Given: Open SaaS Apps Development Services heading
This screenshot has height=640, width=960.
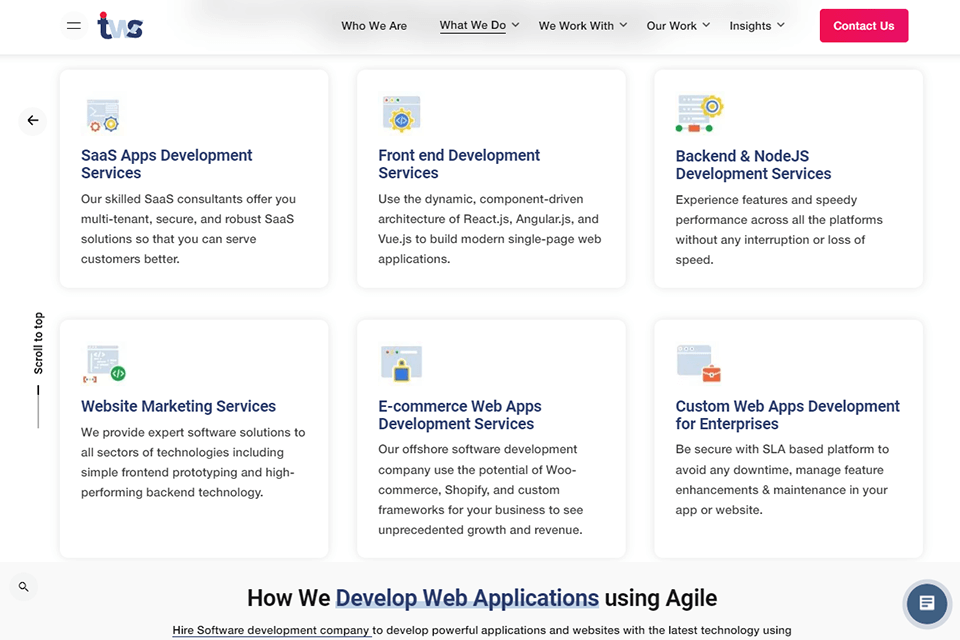Looking at the screenshot, I should [x=167, y=164].
